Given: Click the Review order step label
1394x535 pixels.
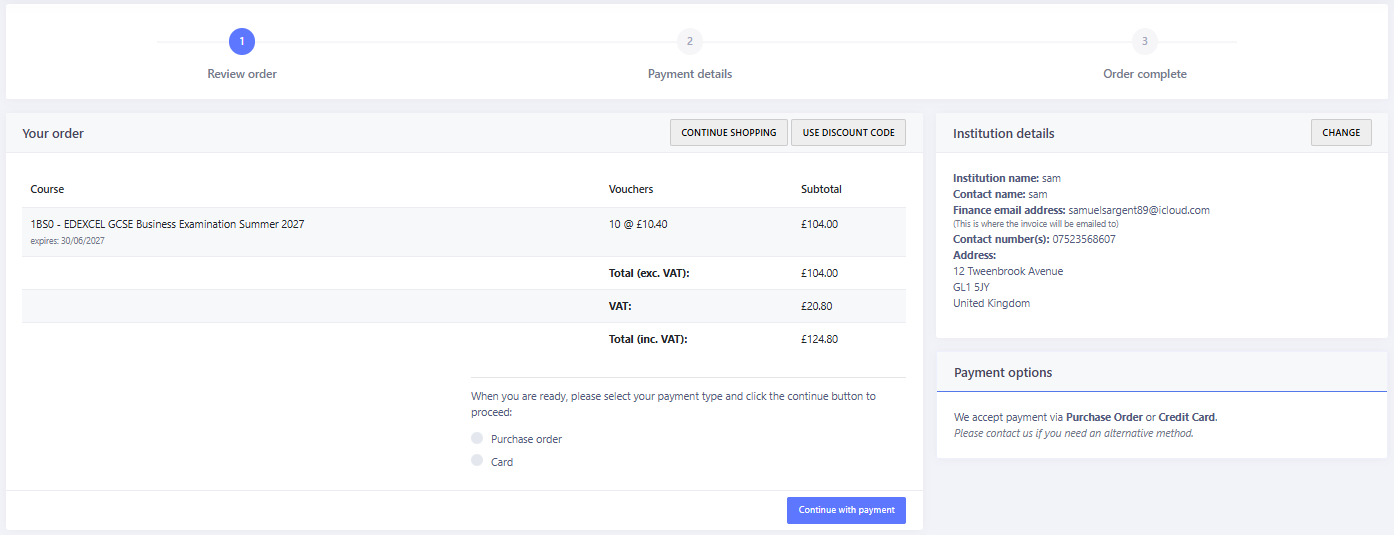Looking at the screenshot, I should 242,74.
